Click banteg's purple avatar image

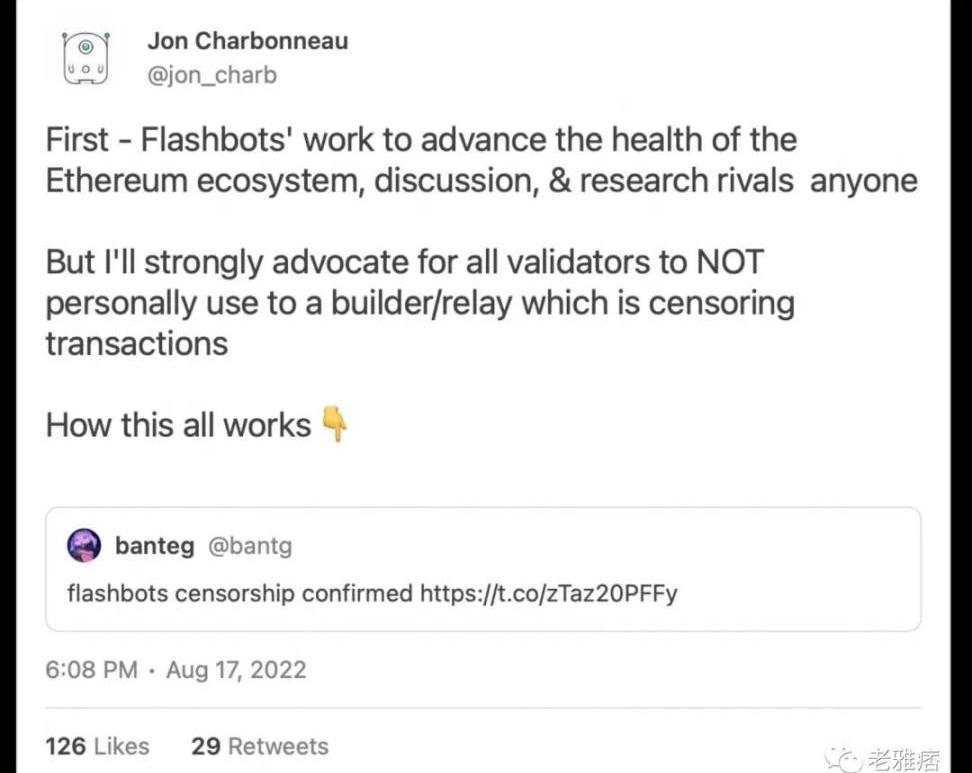(x=84, y=546)
